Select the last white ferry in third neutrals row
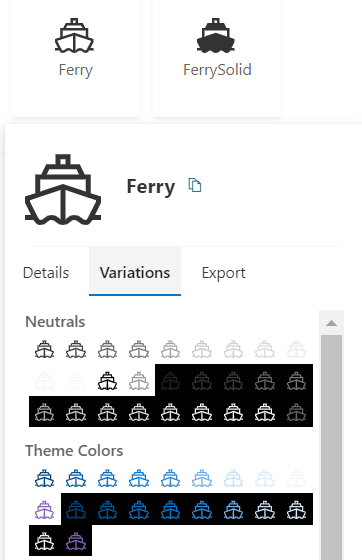 tap(265, 412)
